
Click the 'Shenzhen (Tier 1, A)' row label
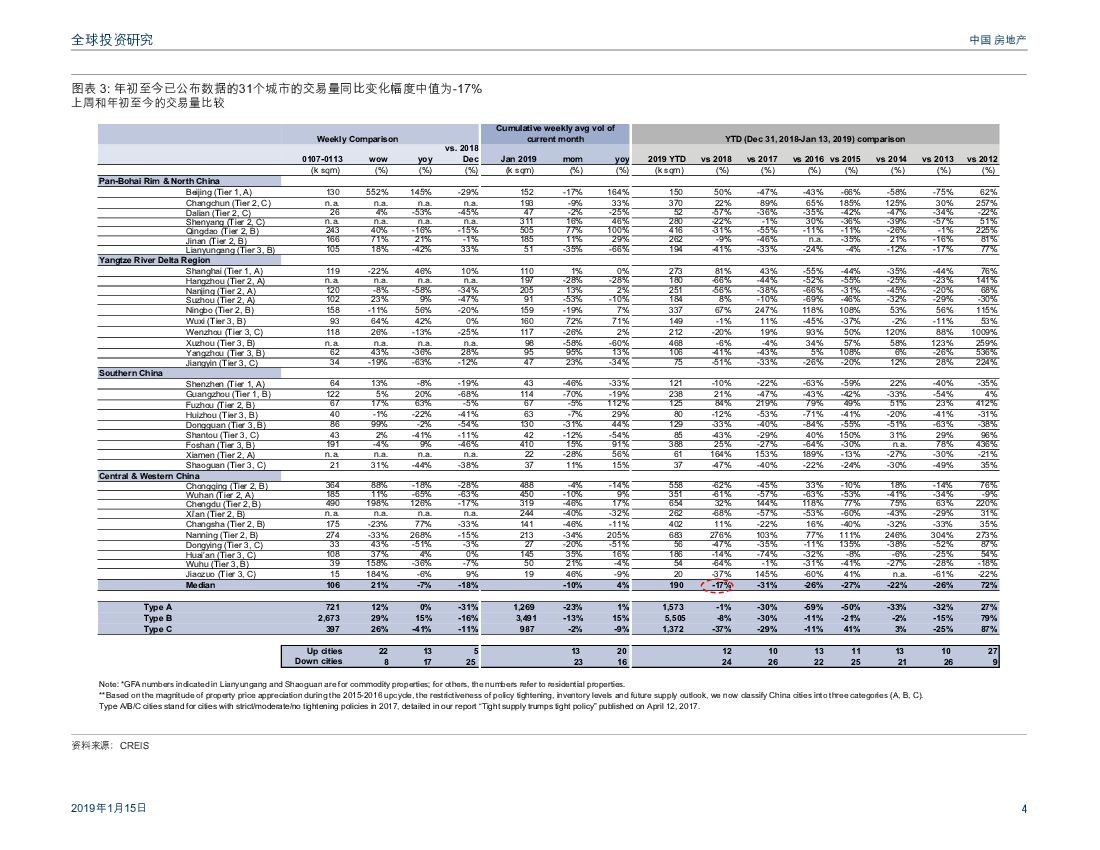(225, 384)
